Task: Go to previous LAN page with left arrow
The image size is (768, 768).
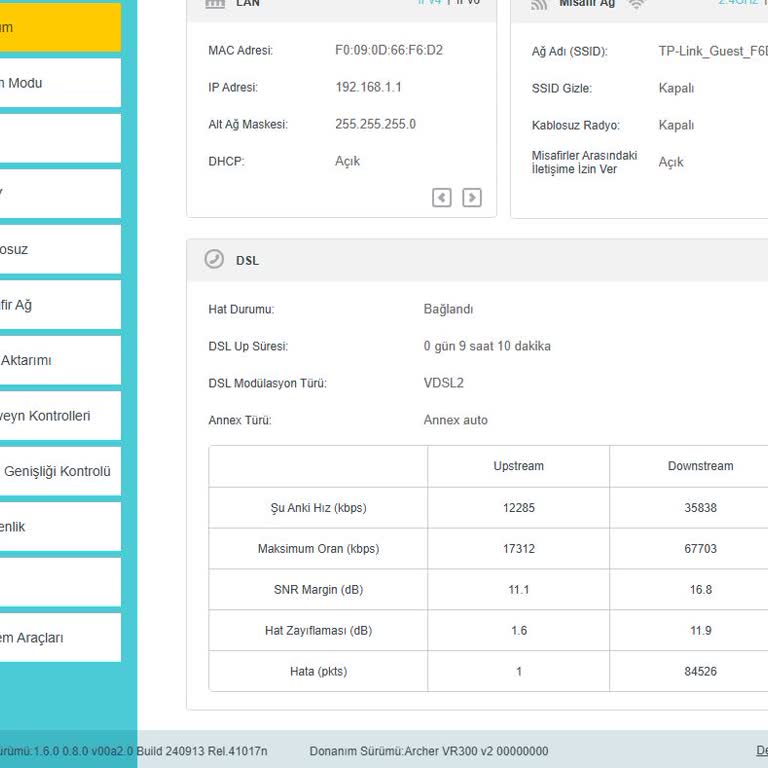Action: 442,198
